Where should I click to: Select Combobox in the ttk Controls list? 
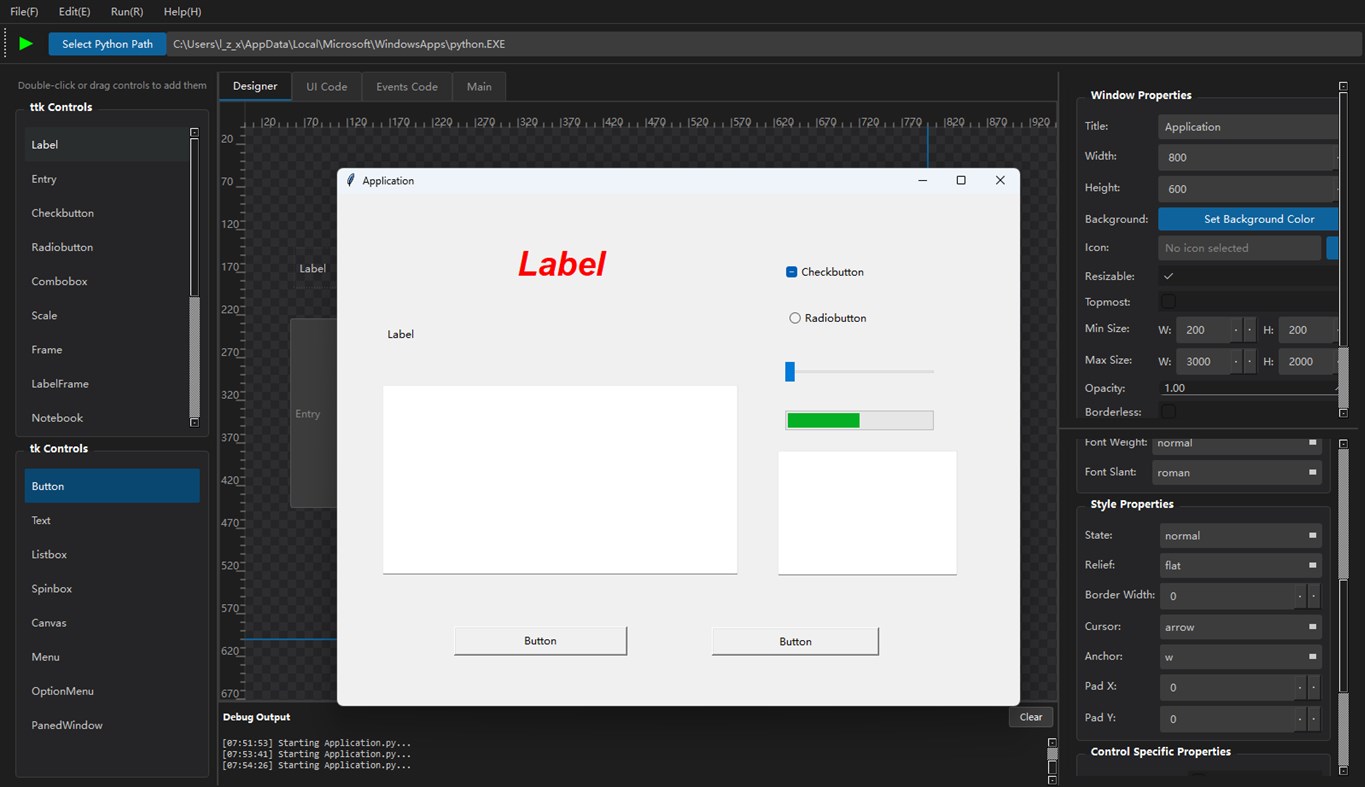(106, 281)
